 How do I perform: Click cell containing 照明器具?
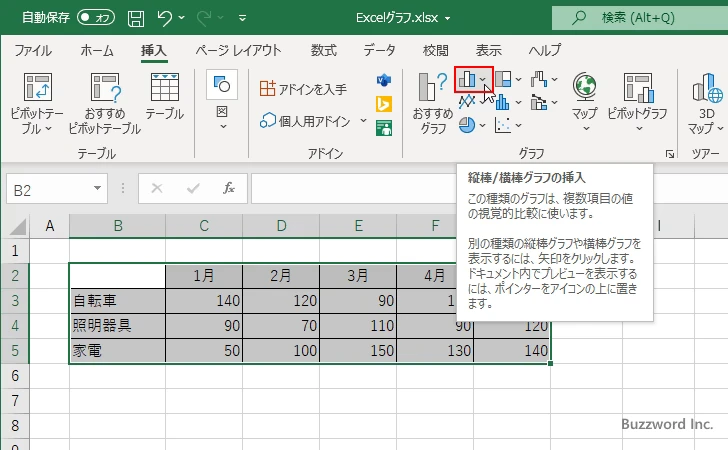click(x=117, y=326)
